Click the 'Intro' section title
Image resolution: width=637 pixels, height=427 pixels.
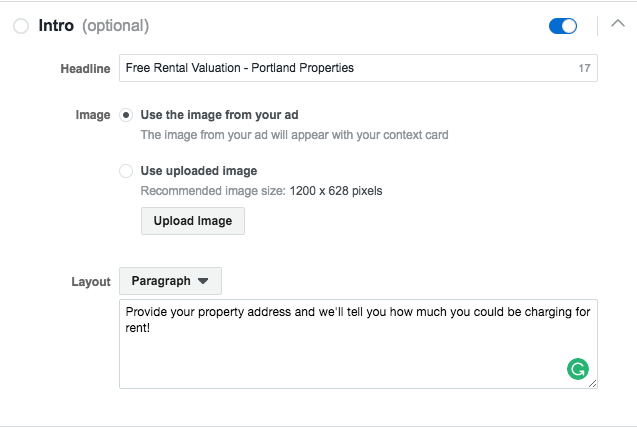point(56,26)
